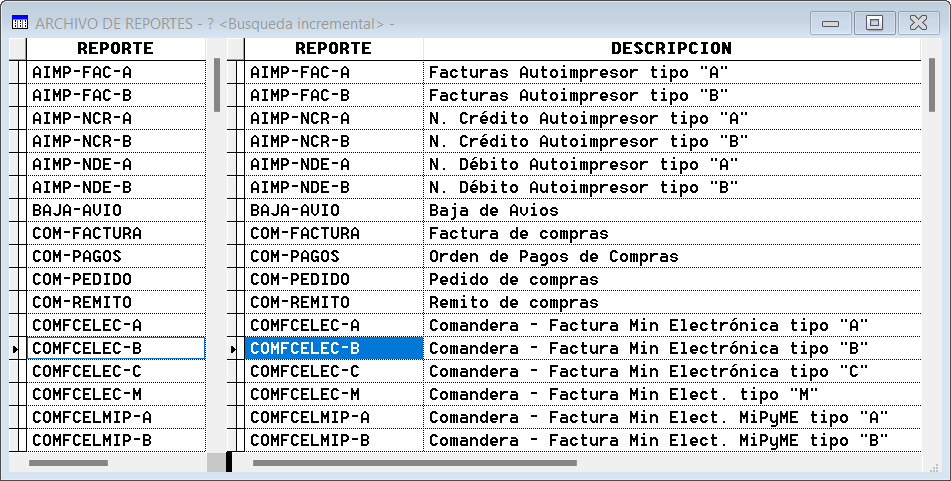Click the DESCRIPCION column header
The height and width of the screenshot is (481, 951).
671,49
